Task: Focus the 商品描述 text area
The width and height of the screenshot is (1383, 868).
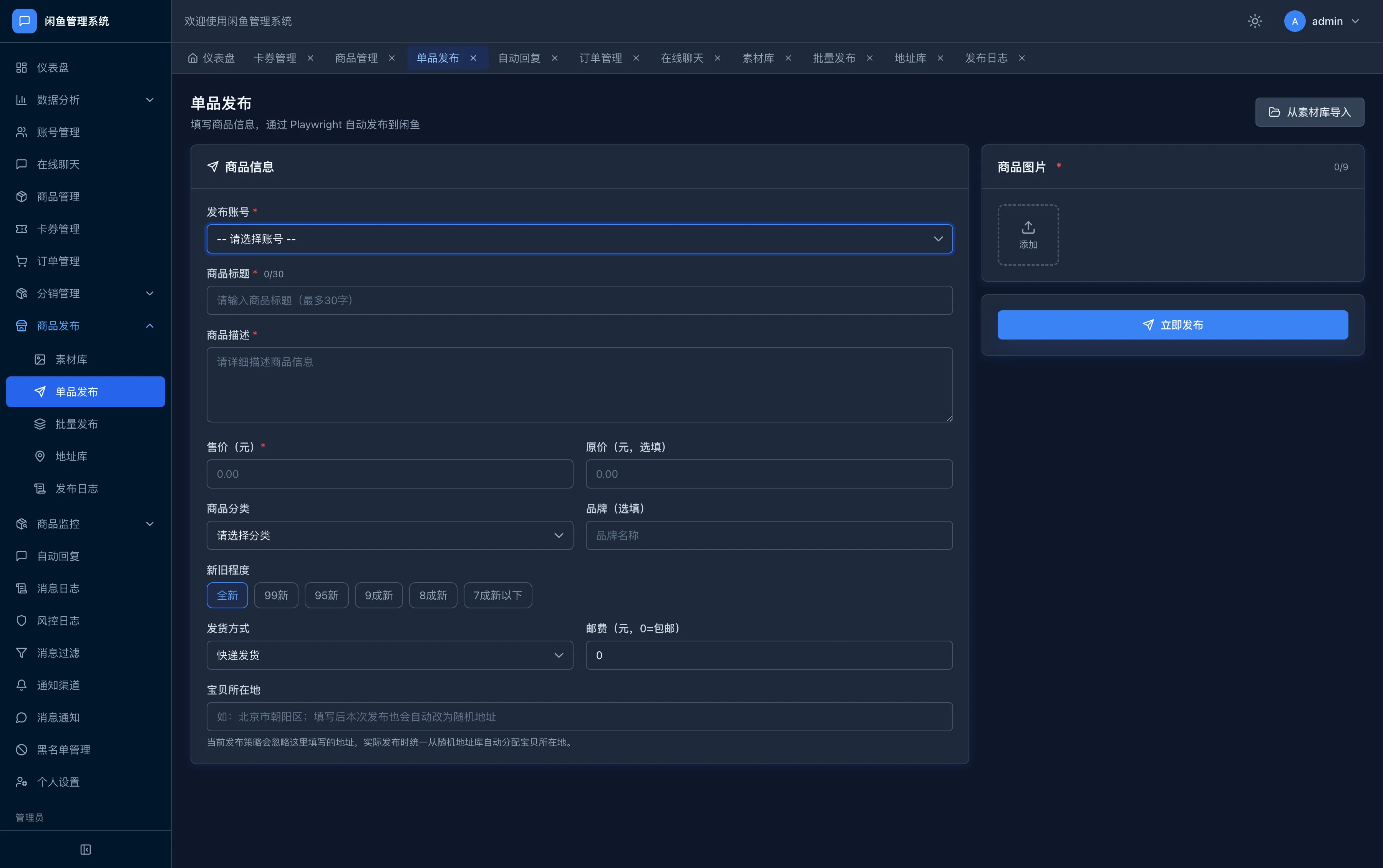Action: tap(579, 384)
